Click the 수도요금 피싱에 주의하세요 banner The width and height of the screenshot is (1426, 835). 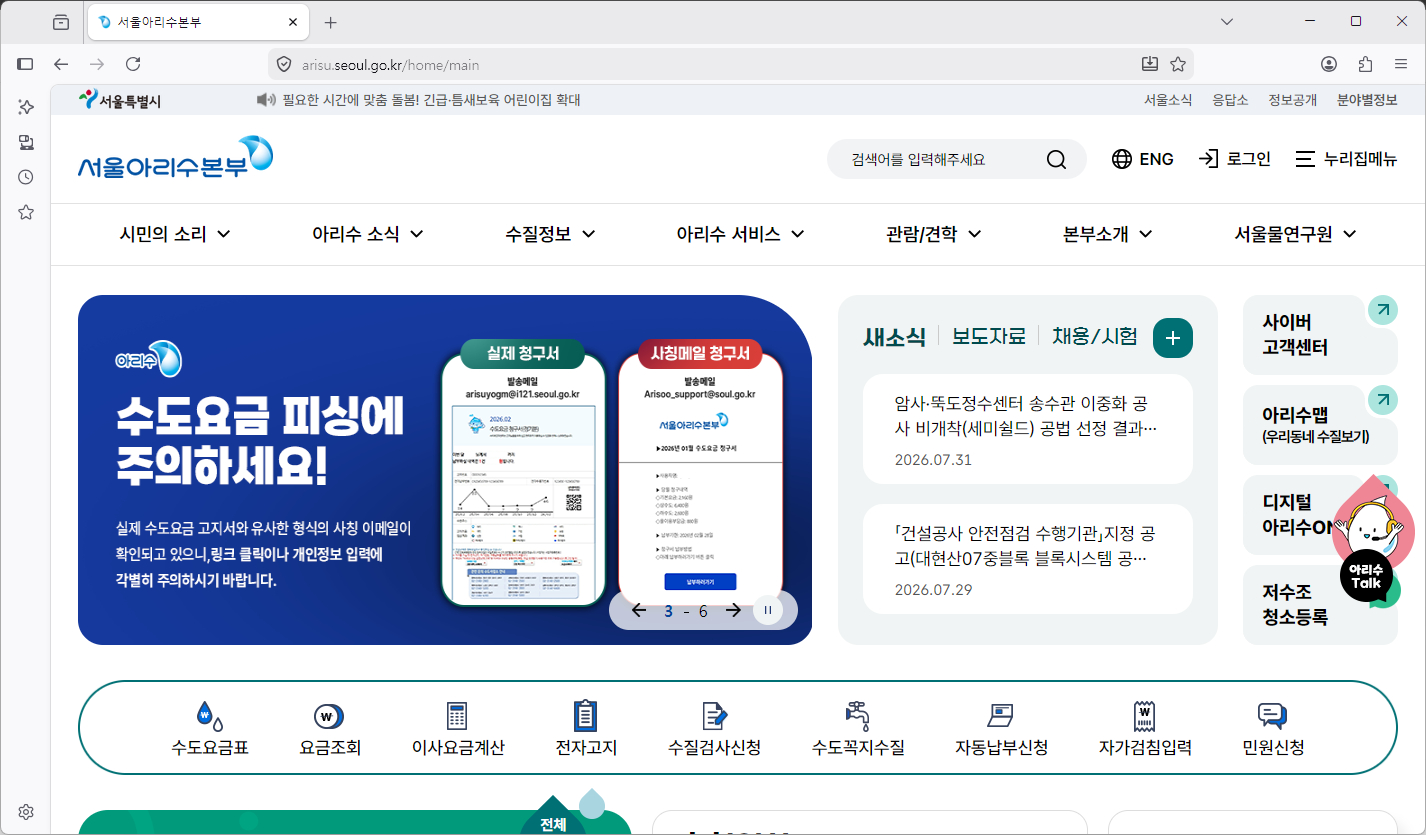(445, 470)
